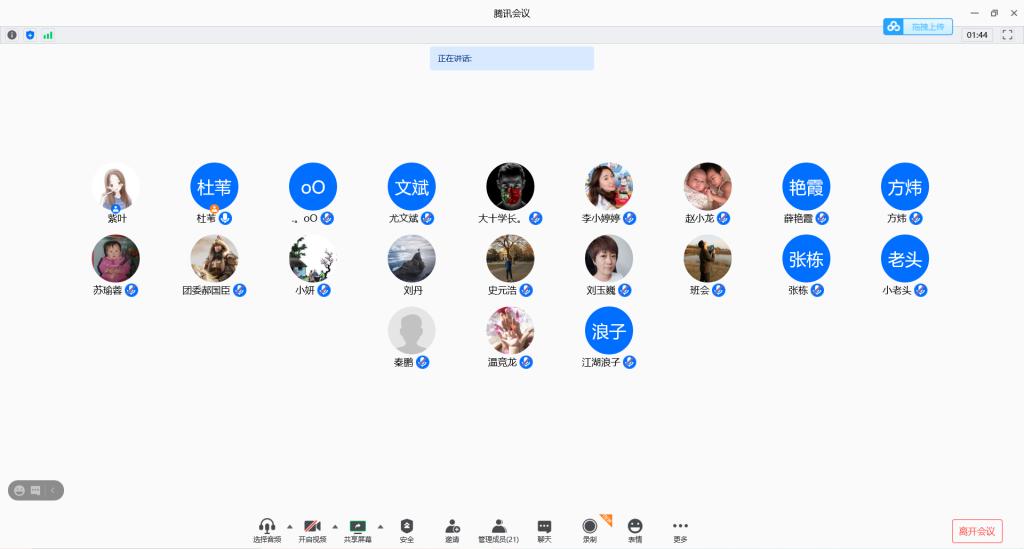Click 共享屏幕 to share screen
The image size is (1024, 549).
pyautogui.click(x=357, y=527)
